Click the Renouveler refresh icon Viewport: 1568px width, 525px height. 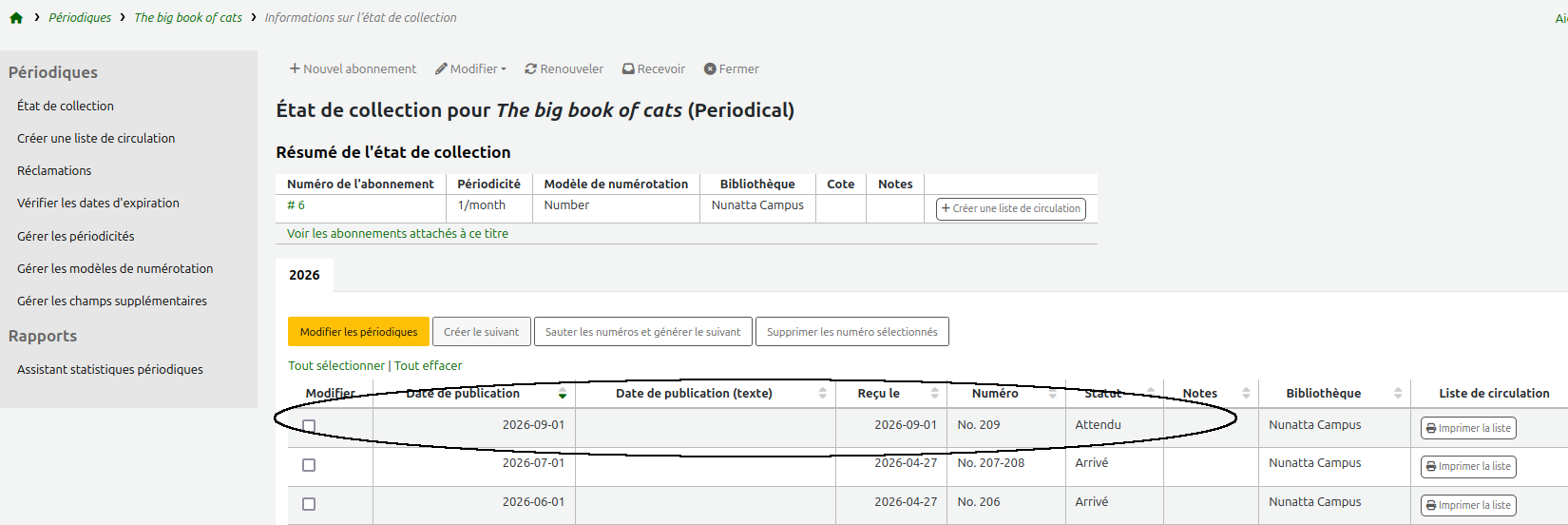click(x=531, y=68)
